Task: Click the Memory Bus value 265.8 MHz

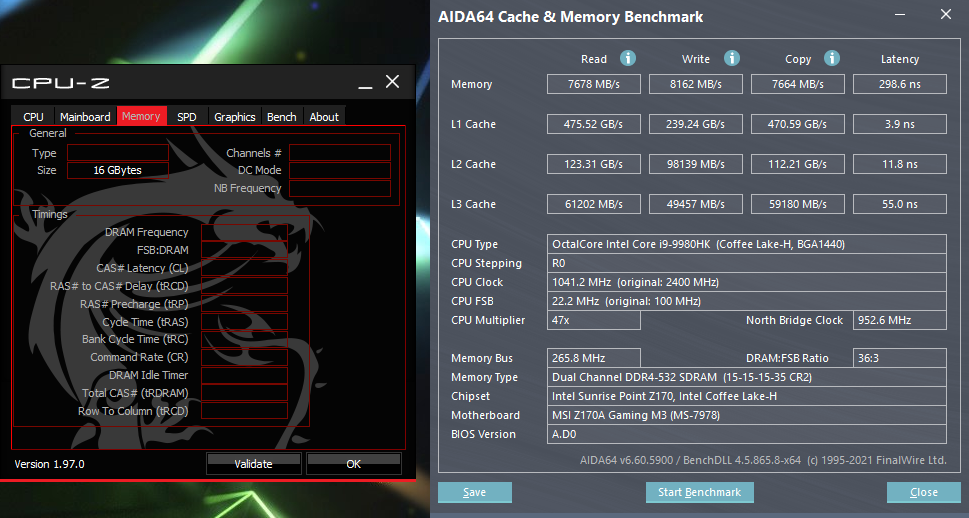Action: 594,358
